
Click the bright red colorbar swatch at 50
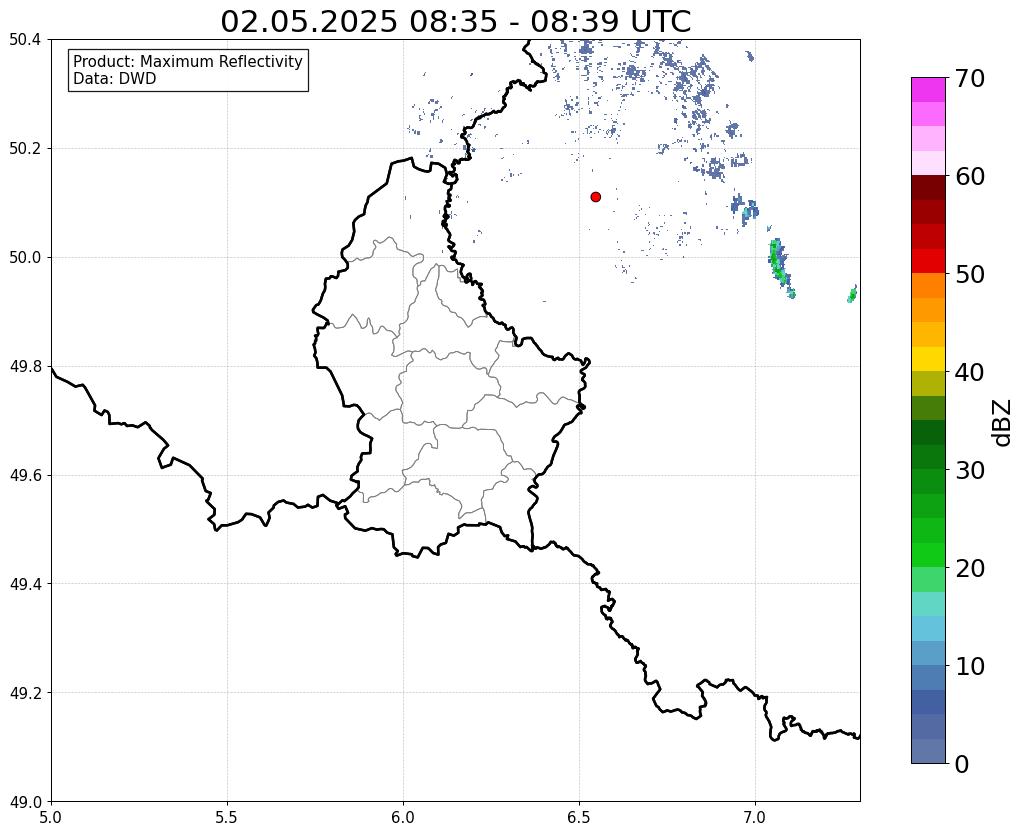928,261
